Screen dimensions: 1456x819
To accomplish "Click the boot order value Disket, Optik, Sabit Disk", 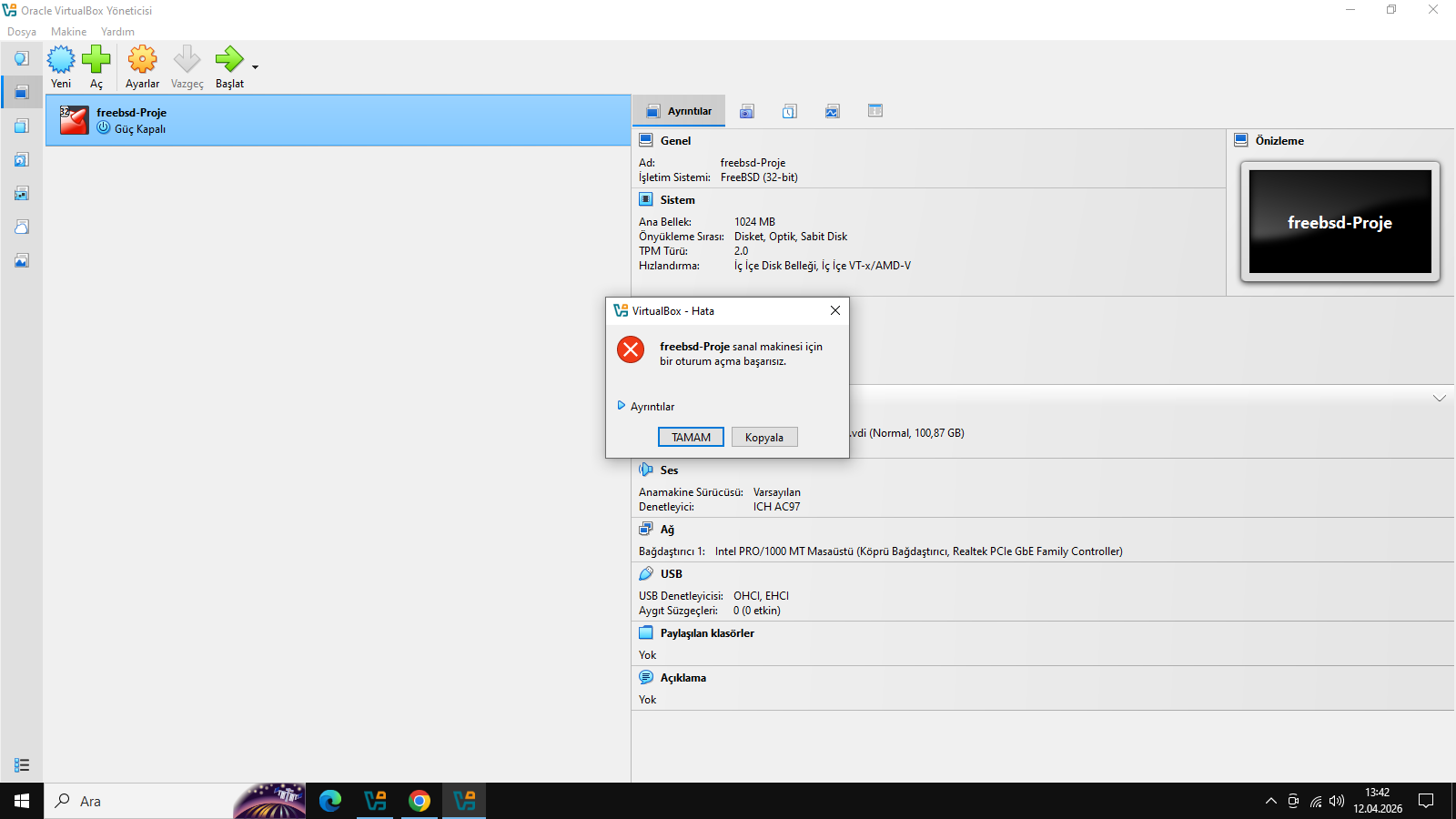I will point(791,237).
